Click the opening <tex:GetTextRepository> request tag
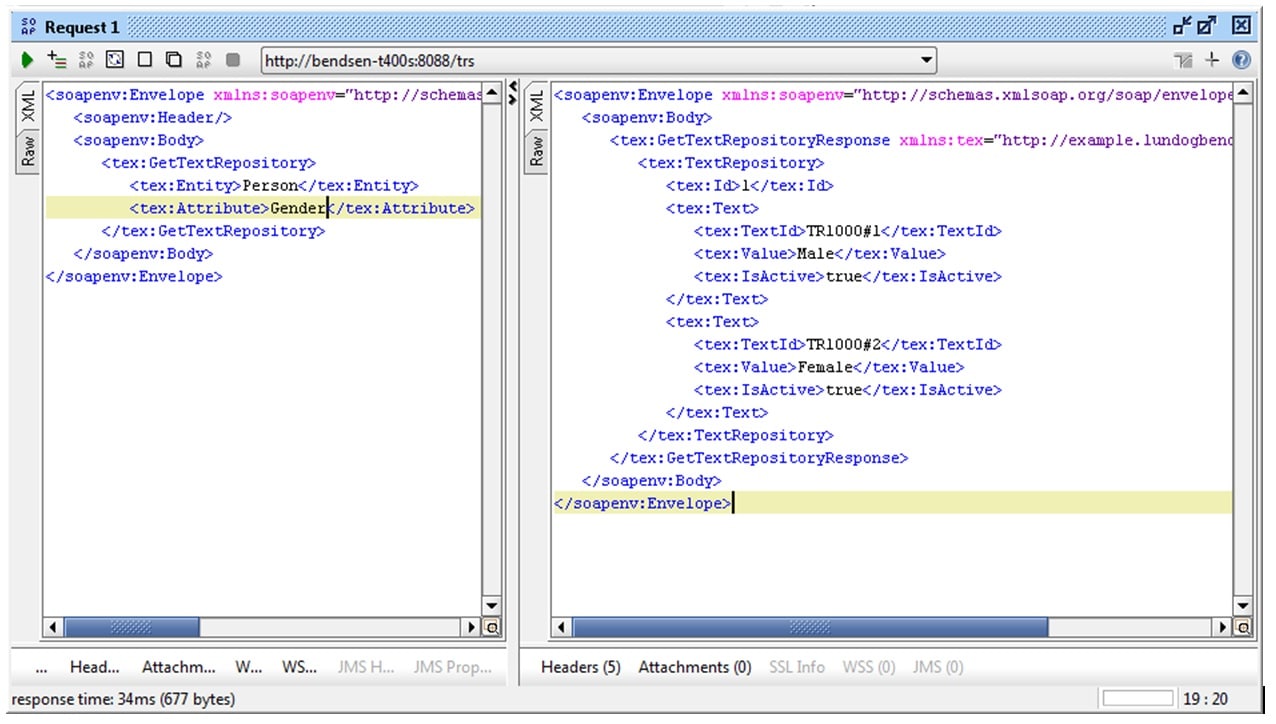Image resolution: width=1276 pixels, height=724 pixels. pyautogui.click(x=208, y=162)
